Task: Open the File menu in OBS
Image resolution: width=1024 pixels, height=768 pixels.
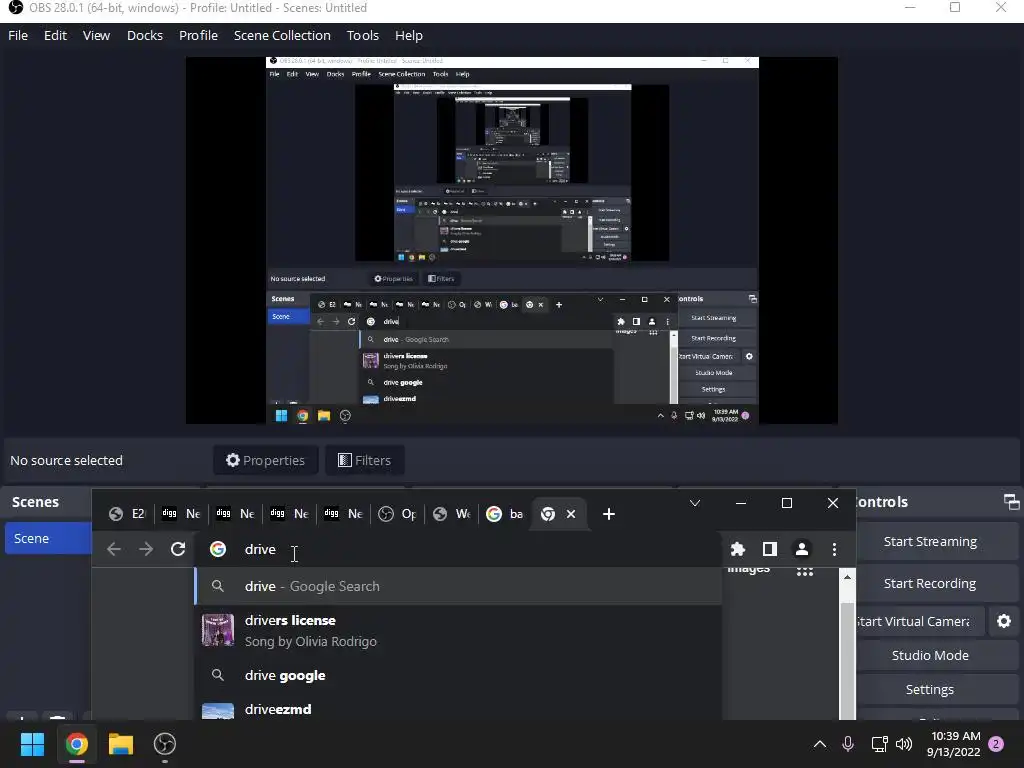Action: (18, 35)
